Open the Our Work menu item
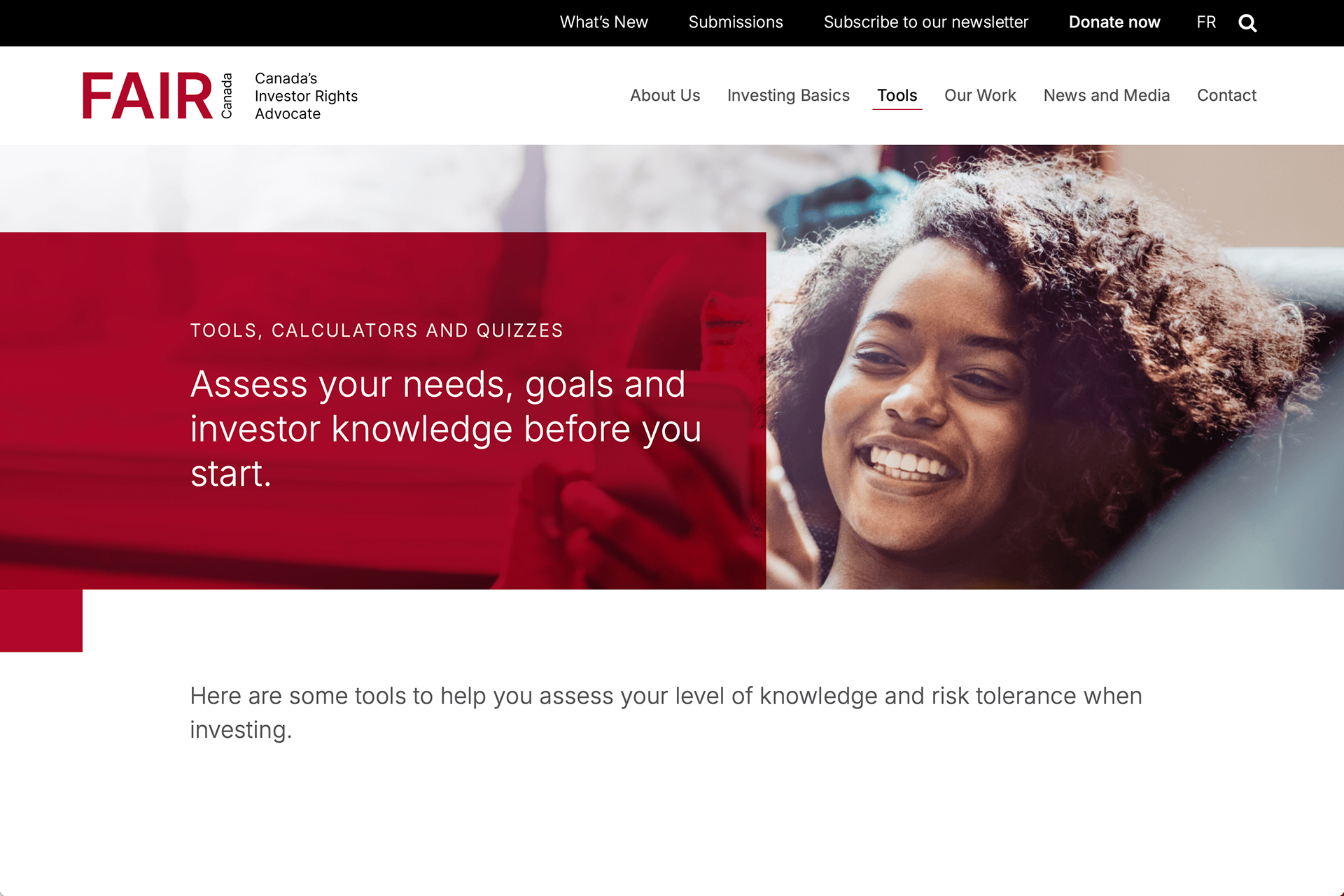Screen dimensions: 1344x896 coord(980,95)
